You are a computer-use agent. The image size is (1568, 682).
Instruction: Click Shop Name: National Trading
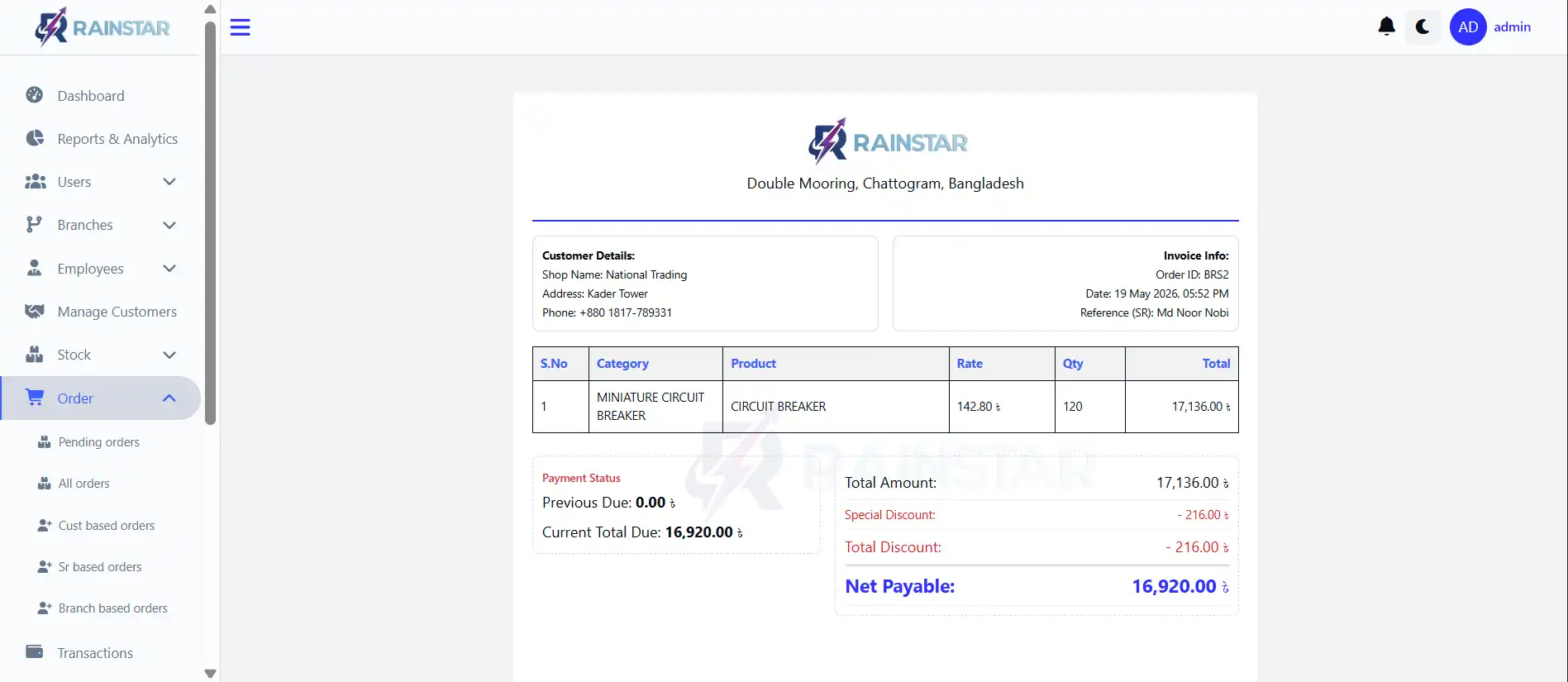[x=614, y=274]
